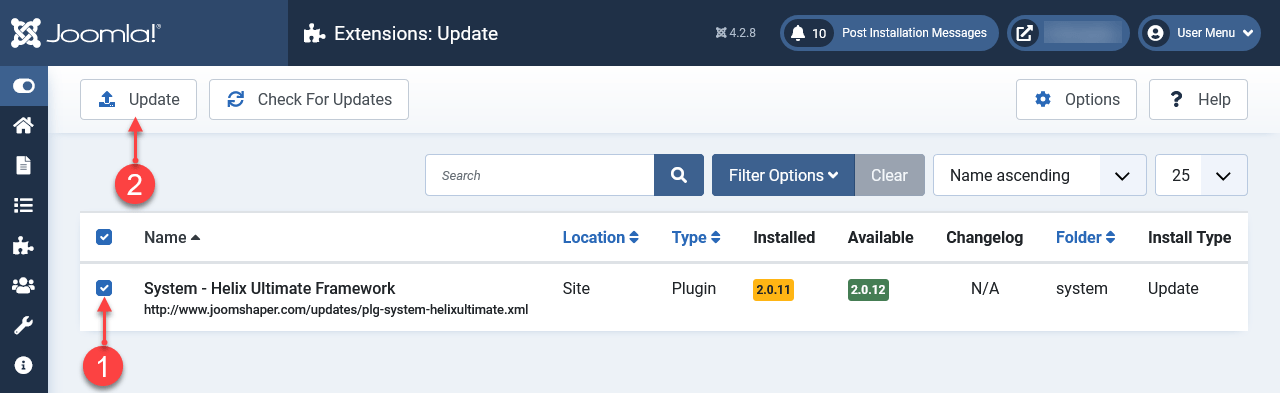1280x393 pixels.
Task: Click the Joomla 4.2.8 version label
Action: pyautogui.click(x=736, y=33)
